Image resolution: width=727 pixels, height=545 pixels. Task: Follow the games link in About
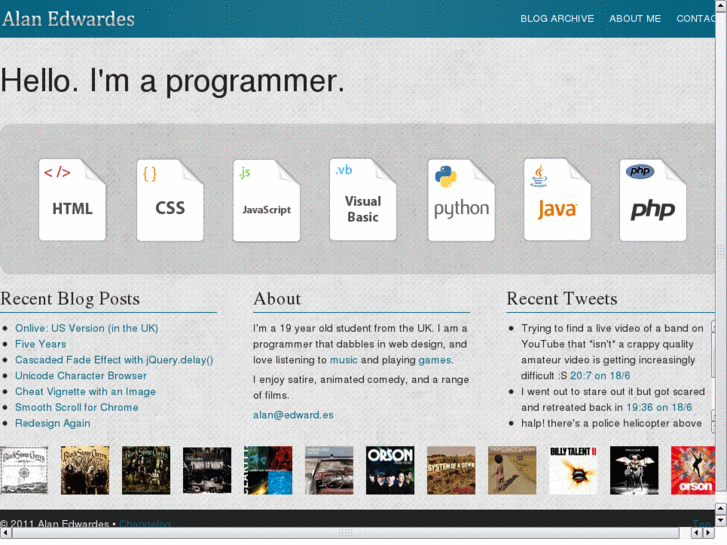(434, 359)
